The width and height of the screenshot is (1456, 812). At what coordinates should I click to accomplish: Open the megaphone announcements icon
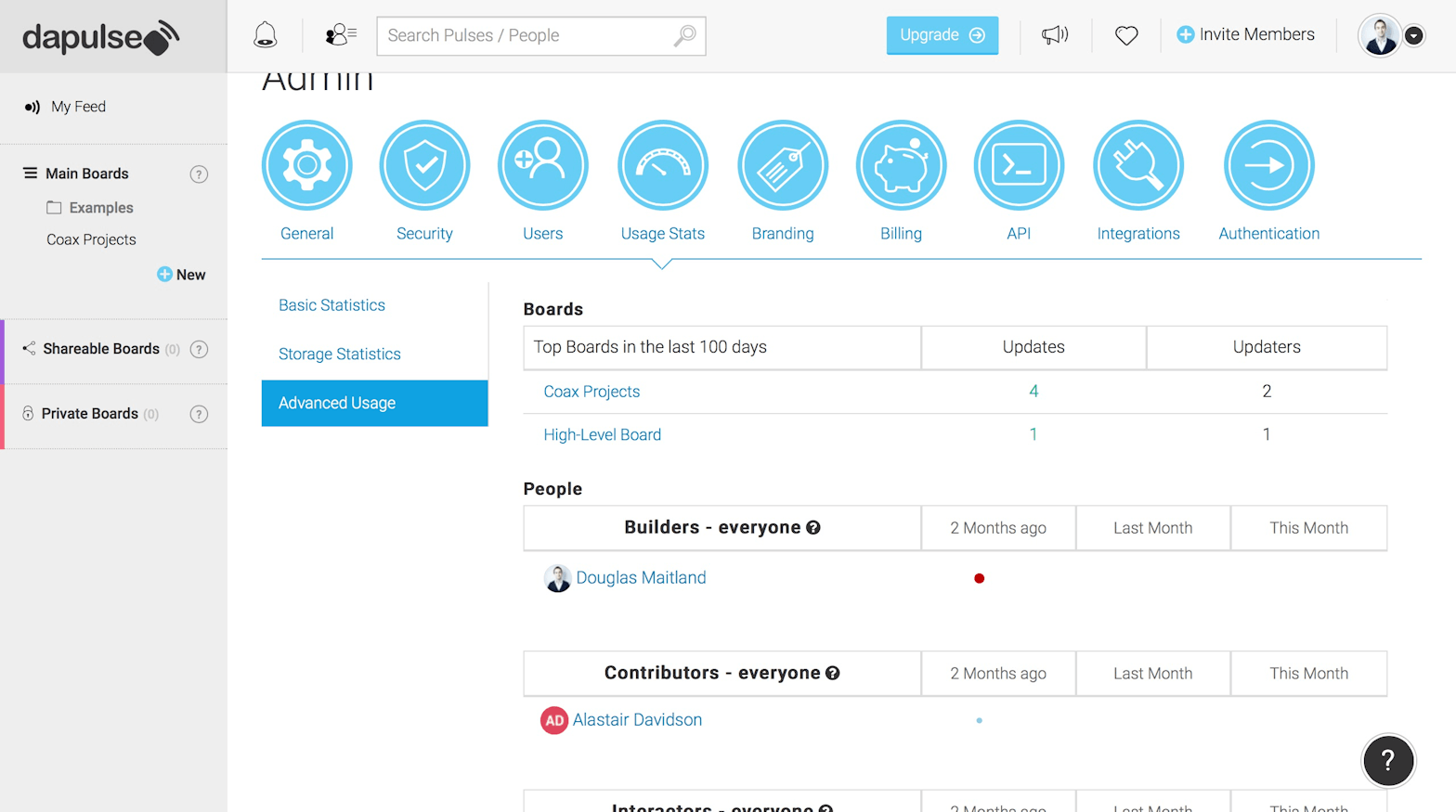click(1055, 35)
